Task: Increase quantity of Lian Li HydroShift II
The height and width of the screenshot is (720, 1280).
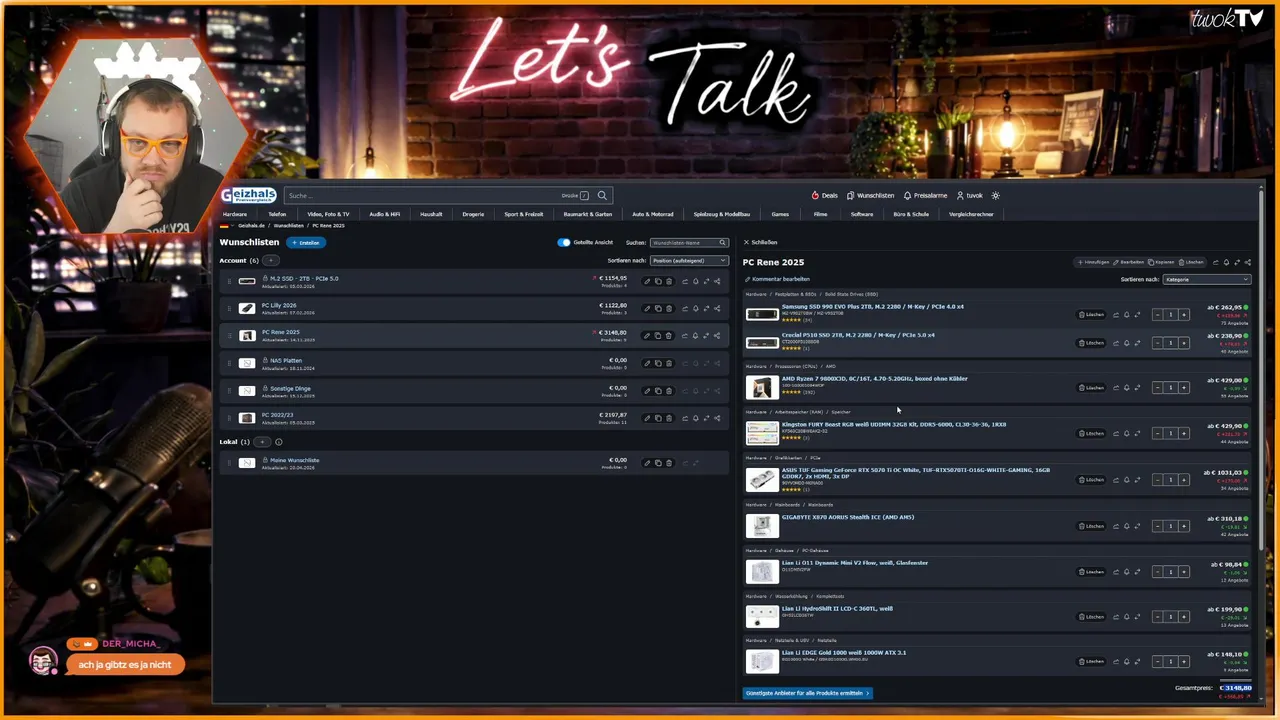Action: coord(1184,617)
